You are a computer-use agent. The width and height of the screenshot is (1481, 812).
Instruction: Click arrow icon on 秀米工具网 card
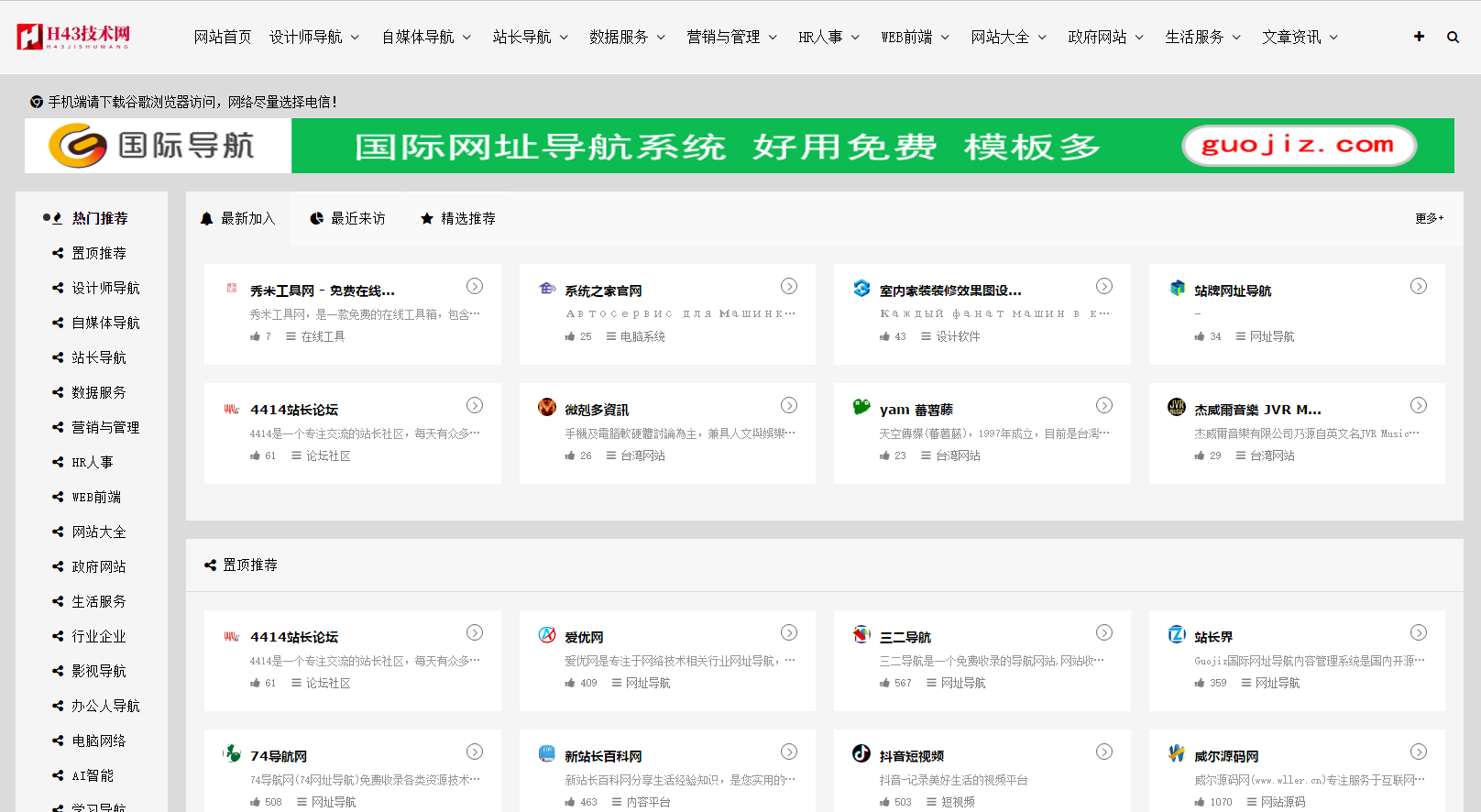click(x=475, y=286)
